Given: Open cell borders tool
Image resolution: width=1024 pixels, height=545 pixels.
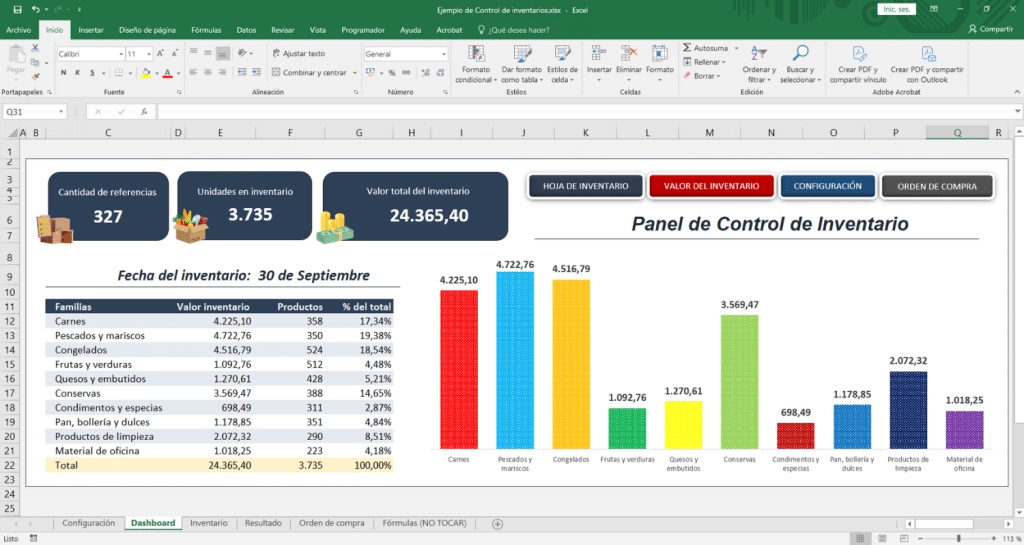Looking at the screenshot, I should [x=119, y=72].
